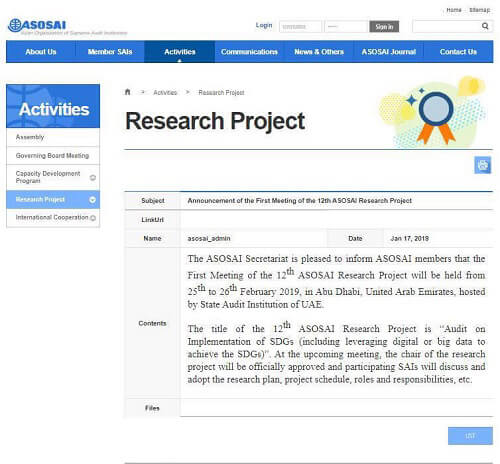
Task: Click the List button
Action: [470, 436]
